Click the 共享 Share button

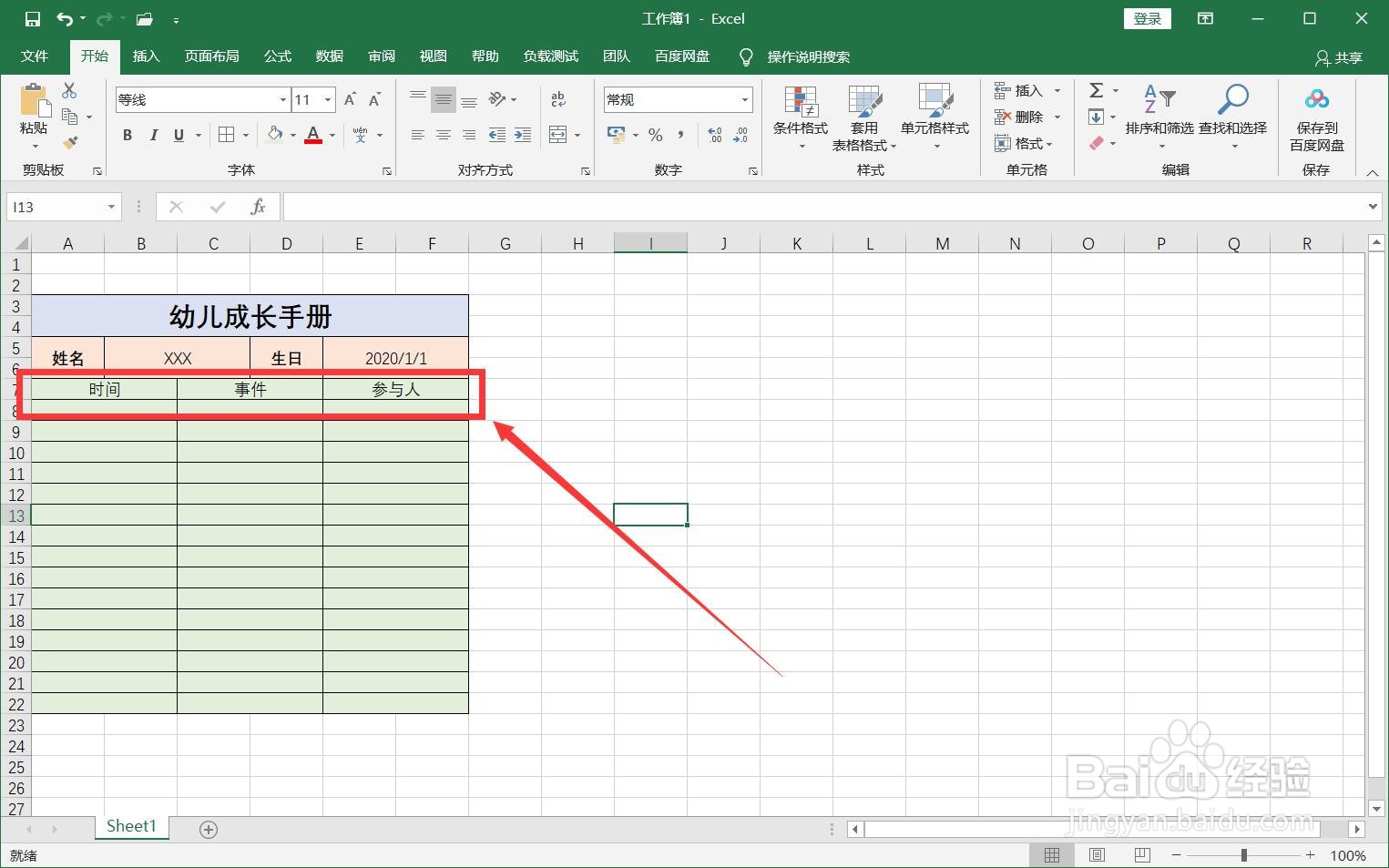tap(1339, 57)
